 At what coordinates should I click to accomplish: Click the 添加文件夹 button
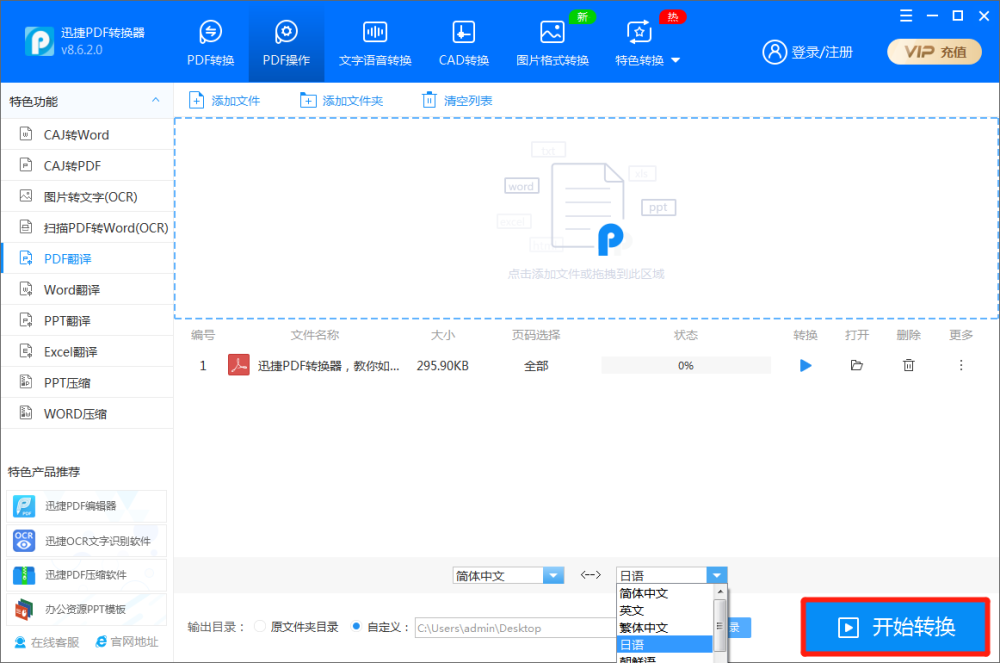(341, 101)
